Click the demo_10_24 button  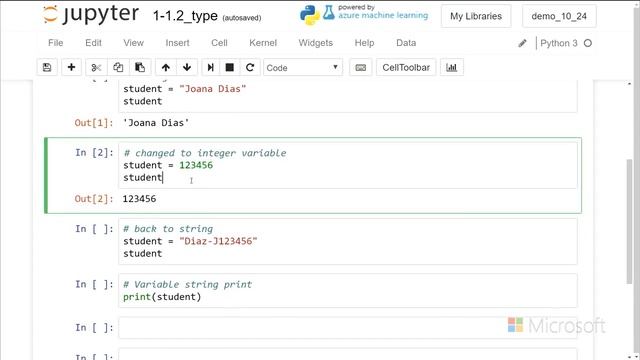pos(559,16)
